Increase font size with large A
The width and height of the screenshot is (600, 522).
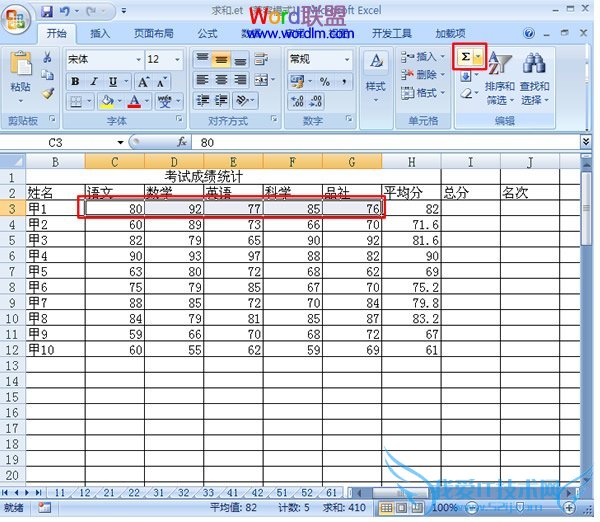click(x=143, y=82)
